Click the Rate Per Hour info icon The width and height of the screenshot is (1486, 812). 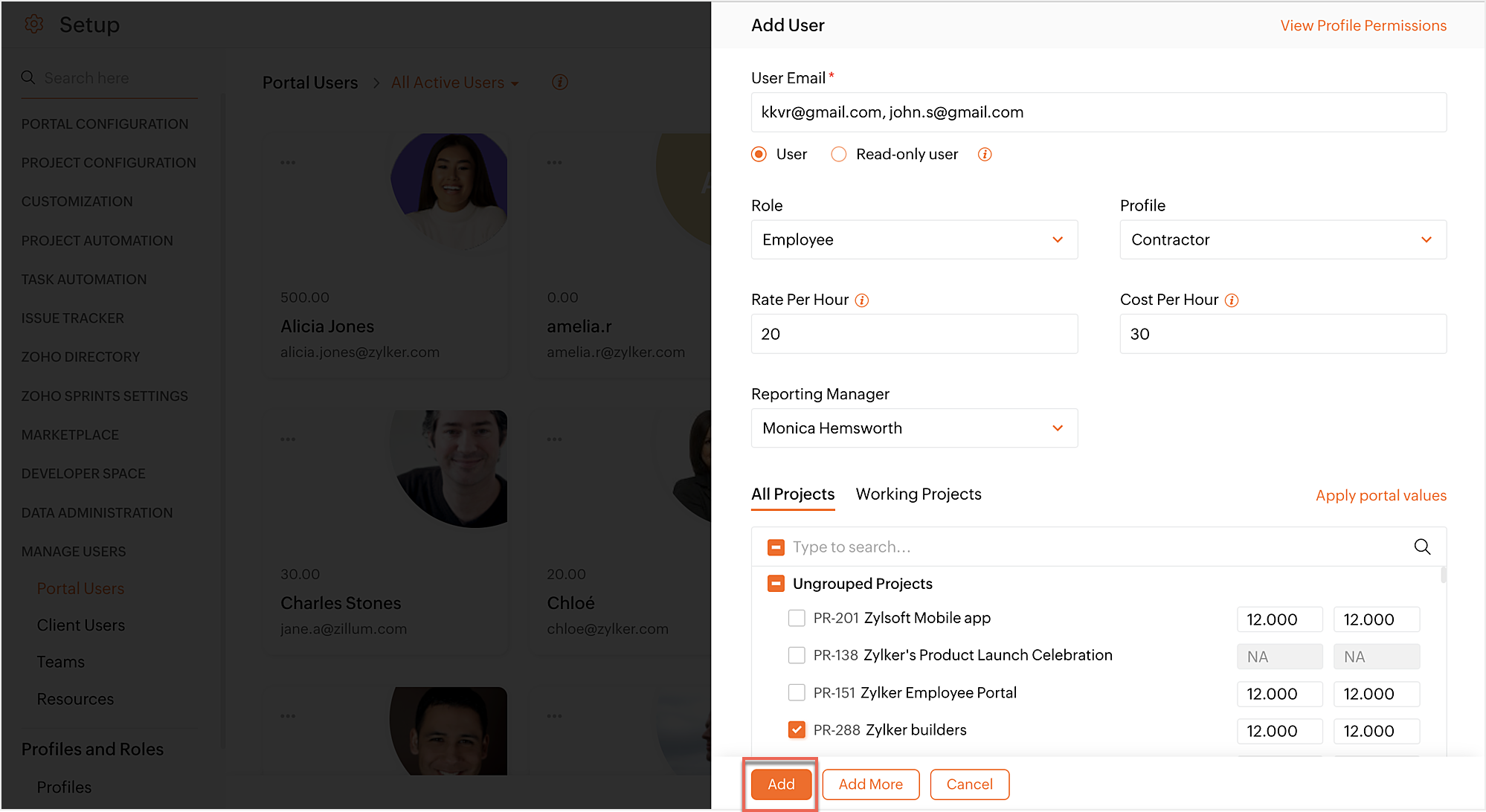pos(861,300)
